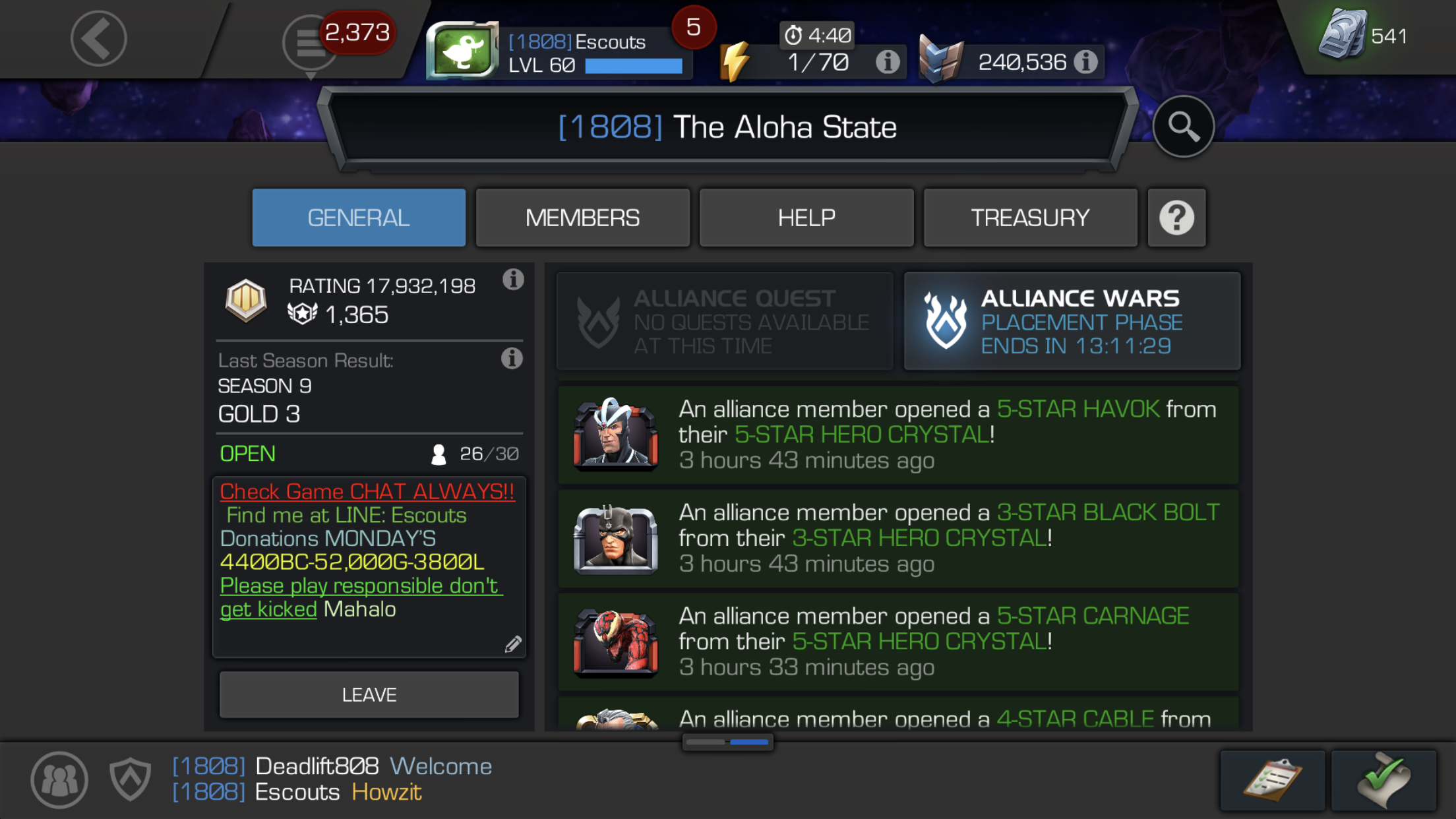This screenshot has width=1456, height=819.
Task: Open the Treasury tab
Action: click(1031, 218)
